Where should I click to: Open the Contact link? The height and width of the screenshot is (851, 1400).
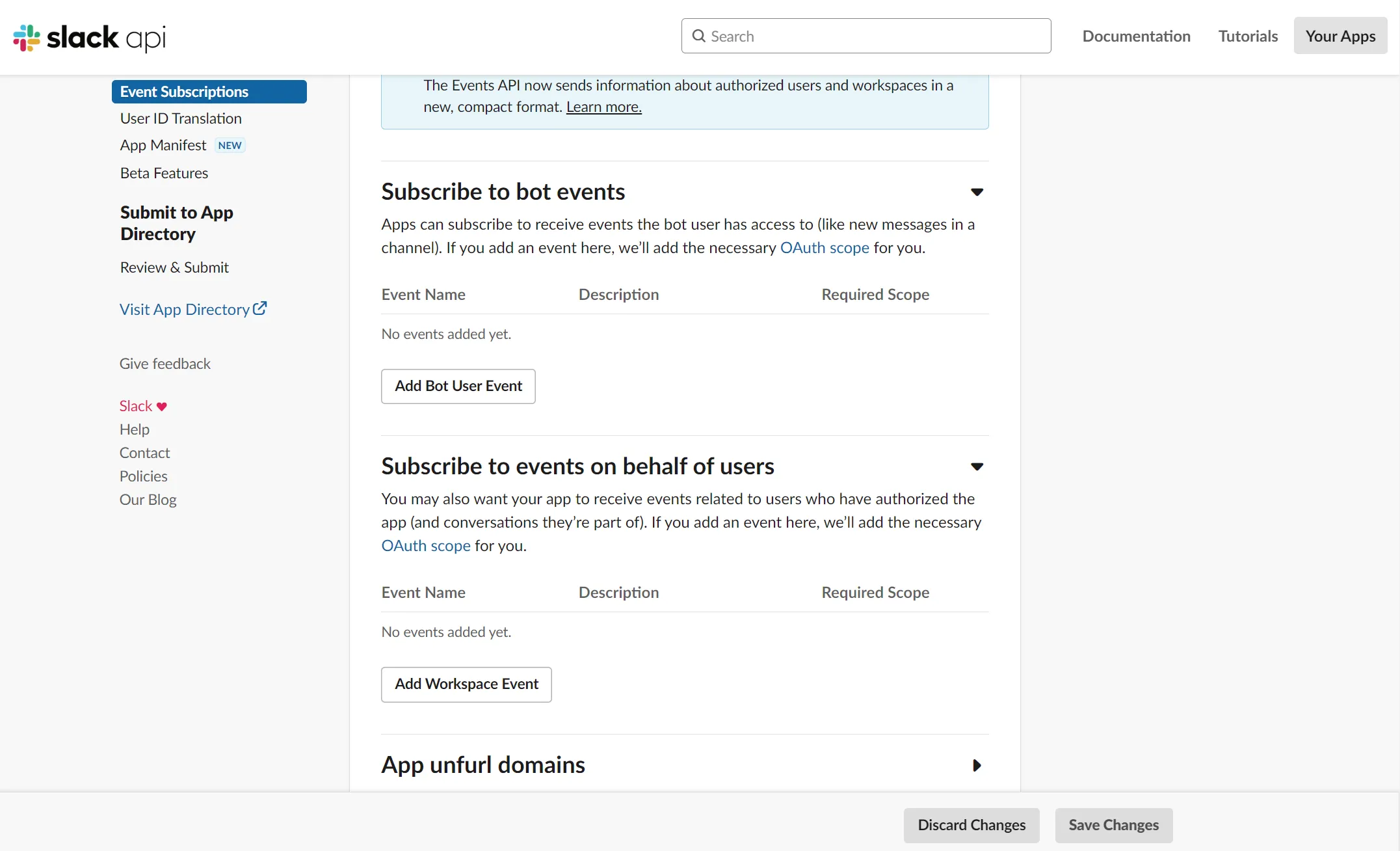coord(144,453)
